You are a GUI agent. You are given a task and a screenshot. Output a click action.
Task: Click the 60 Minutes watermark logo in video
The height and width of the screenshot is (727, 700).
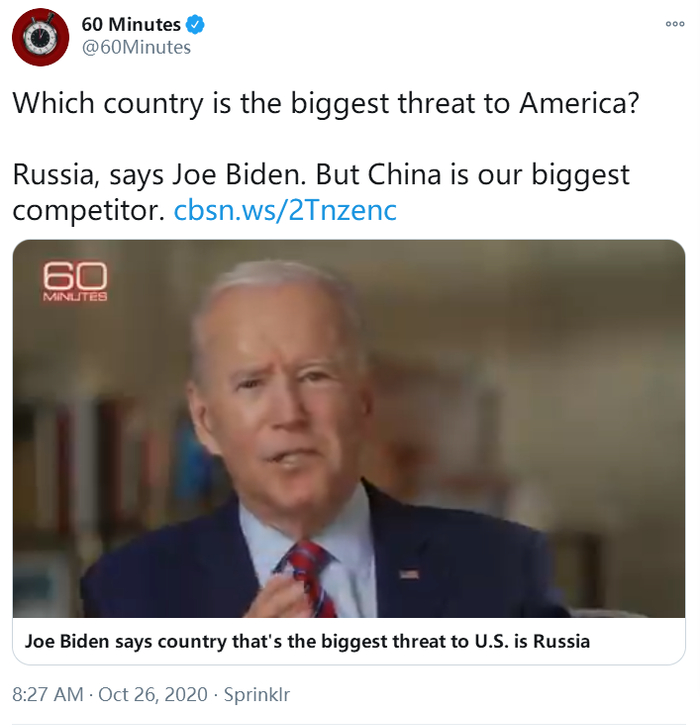(x=75, y=282)
